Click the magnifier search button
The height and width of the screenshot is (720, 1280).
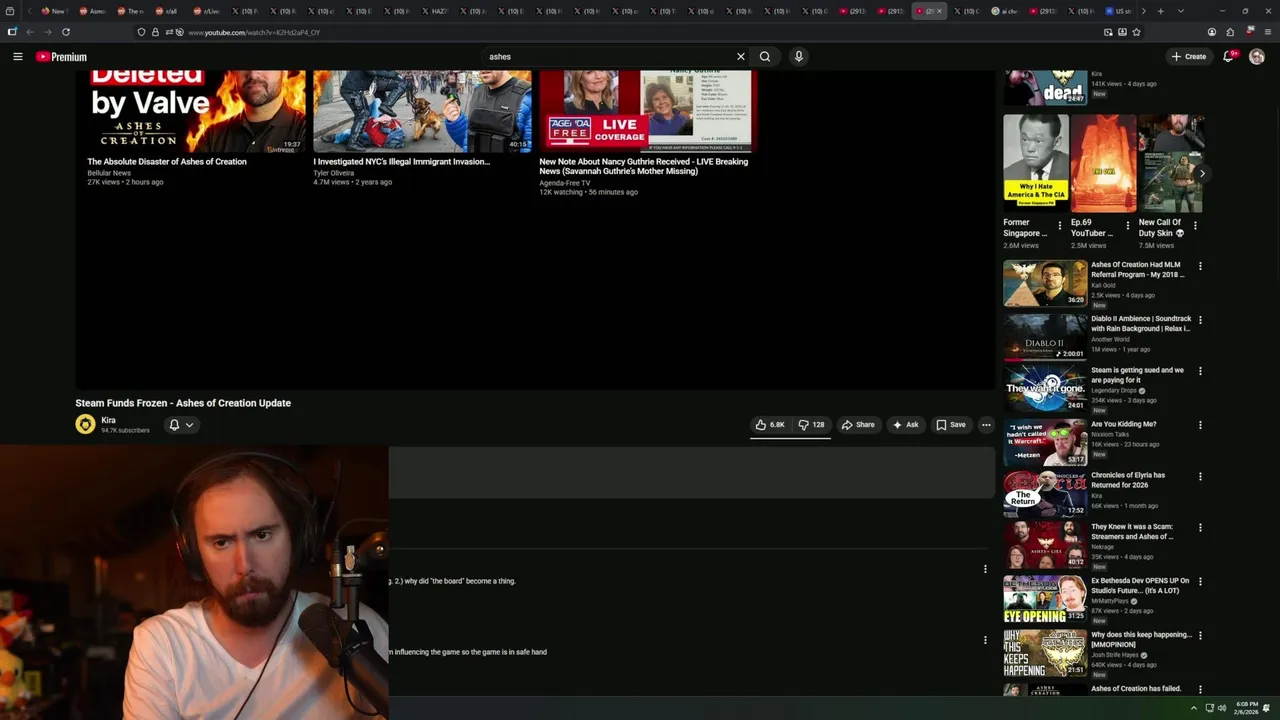coord(765,57)
